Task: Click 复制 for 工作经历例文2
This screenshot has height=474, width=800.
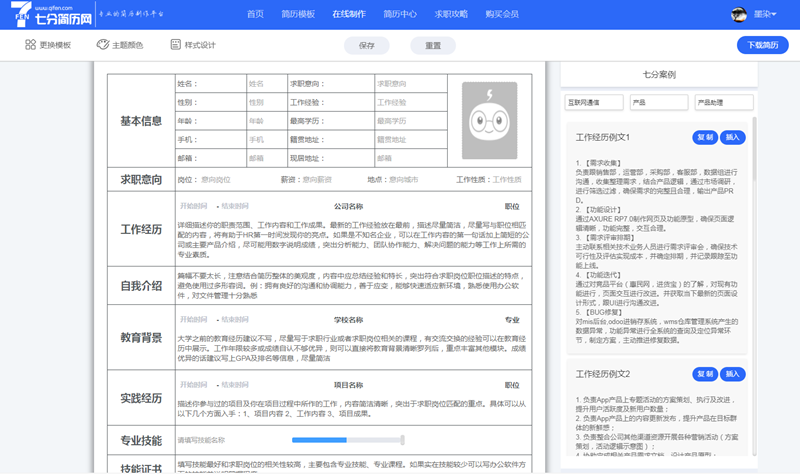Action: coord(705,374)
